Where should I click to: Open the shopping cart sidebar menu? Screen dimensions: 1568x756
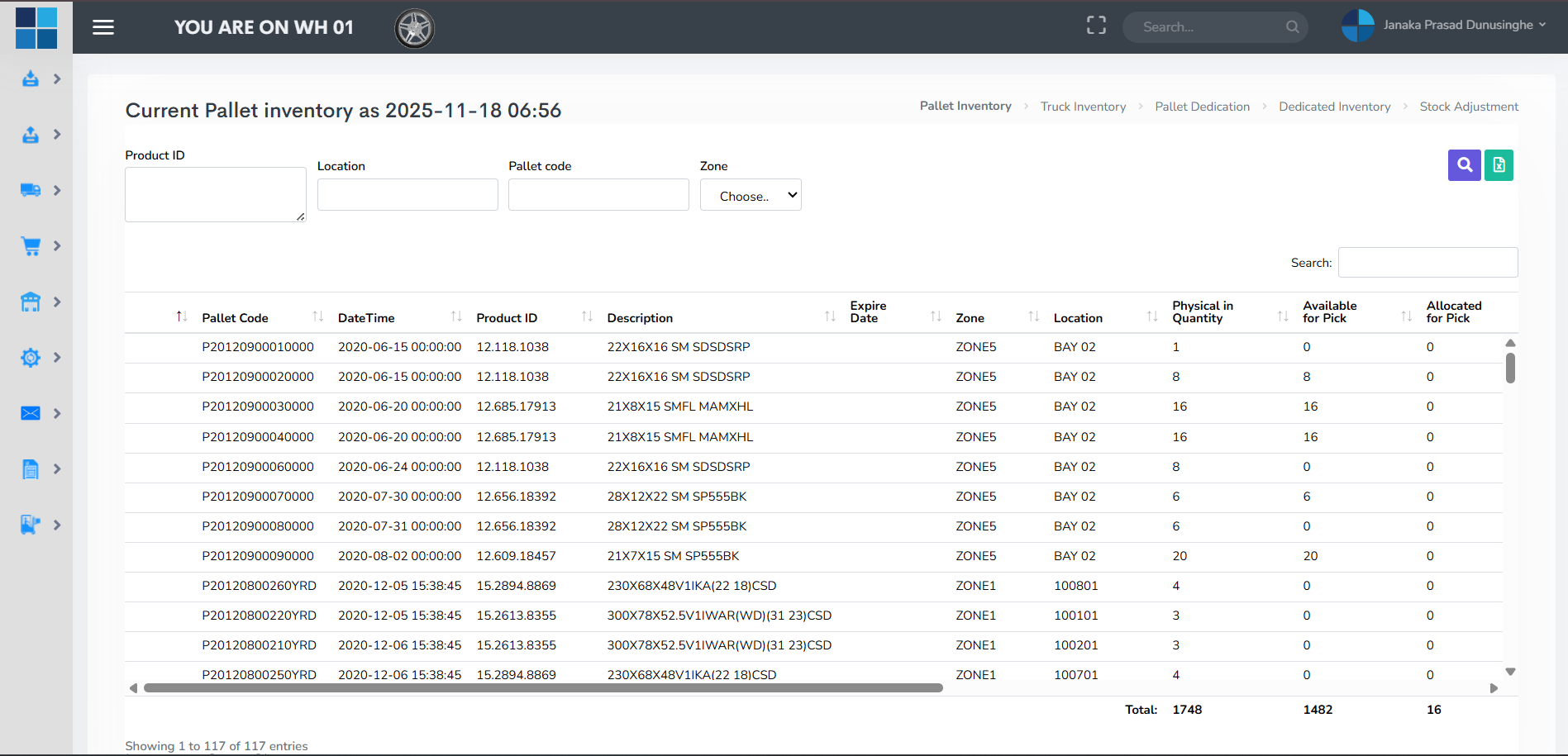coord(31,246)
